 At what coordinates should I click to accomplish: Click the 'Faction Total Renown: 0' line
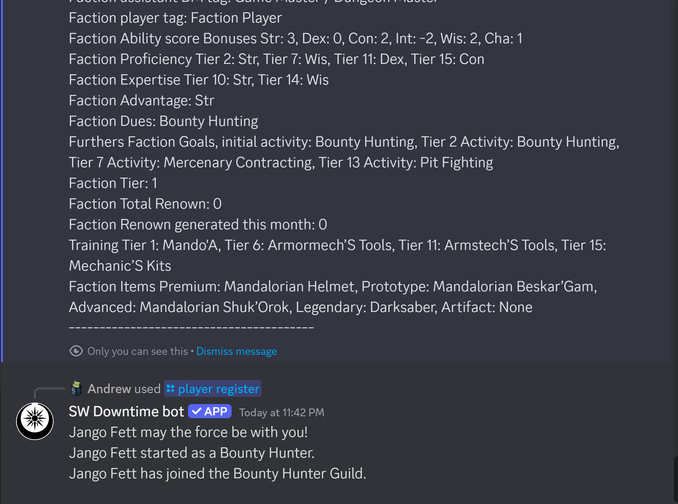pos(145,204)
